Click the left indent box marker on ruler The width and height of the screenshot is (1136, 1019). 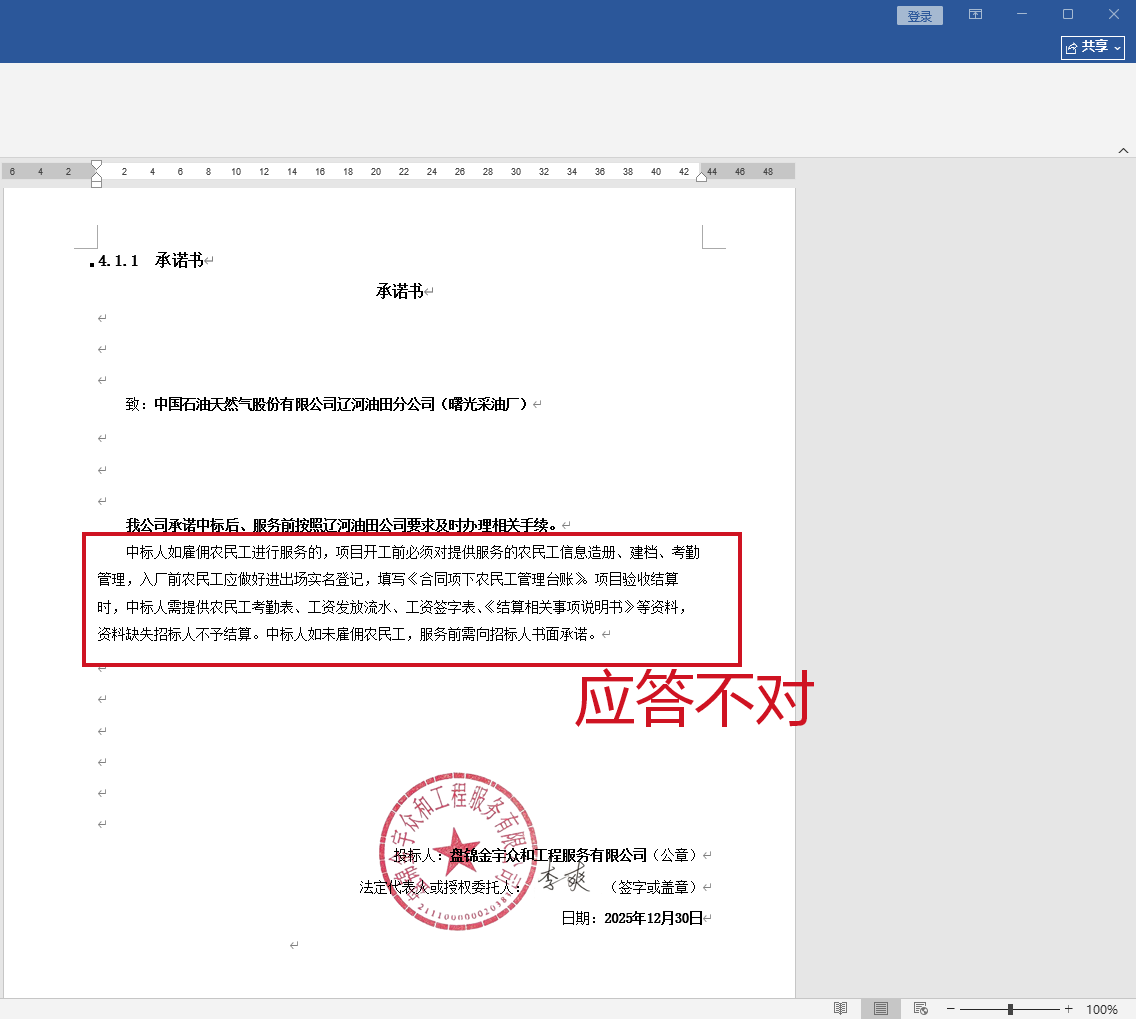[x=96, y=183]
